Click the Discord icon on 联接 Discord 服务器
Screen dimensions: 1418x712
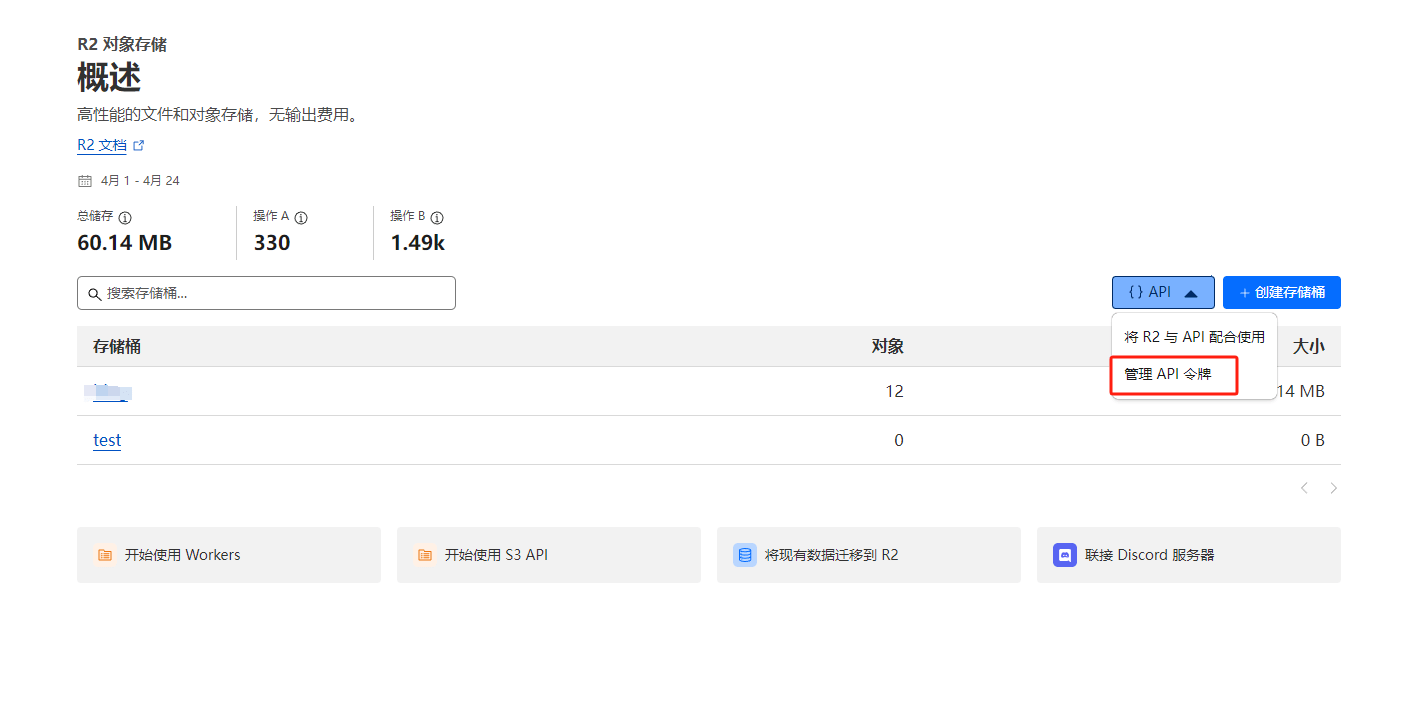click(1064, 555)
